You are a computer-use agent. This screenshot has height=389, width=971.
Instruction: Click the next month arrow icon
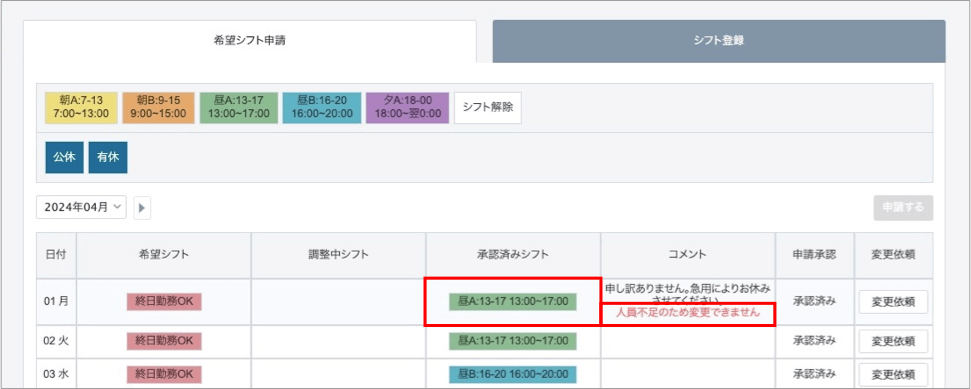(x=142, y=208)
